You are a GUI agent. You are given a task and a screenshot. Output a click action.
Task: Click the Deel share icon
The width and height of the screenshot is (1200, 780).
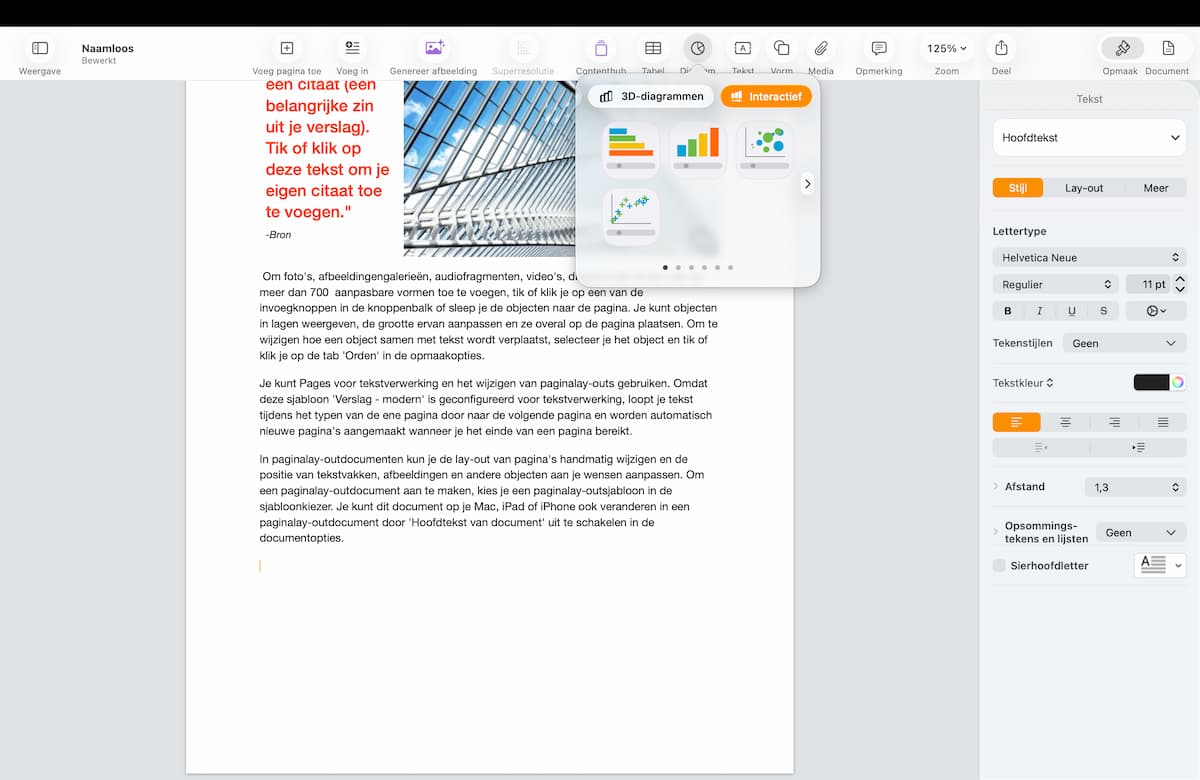click(1001, 48)
